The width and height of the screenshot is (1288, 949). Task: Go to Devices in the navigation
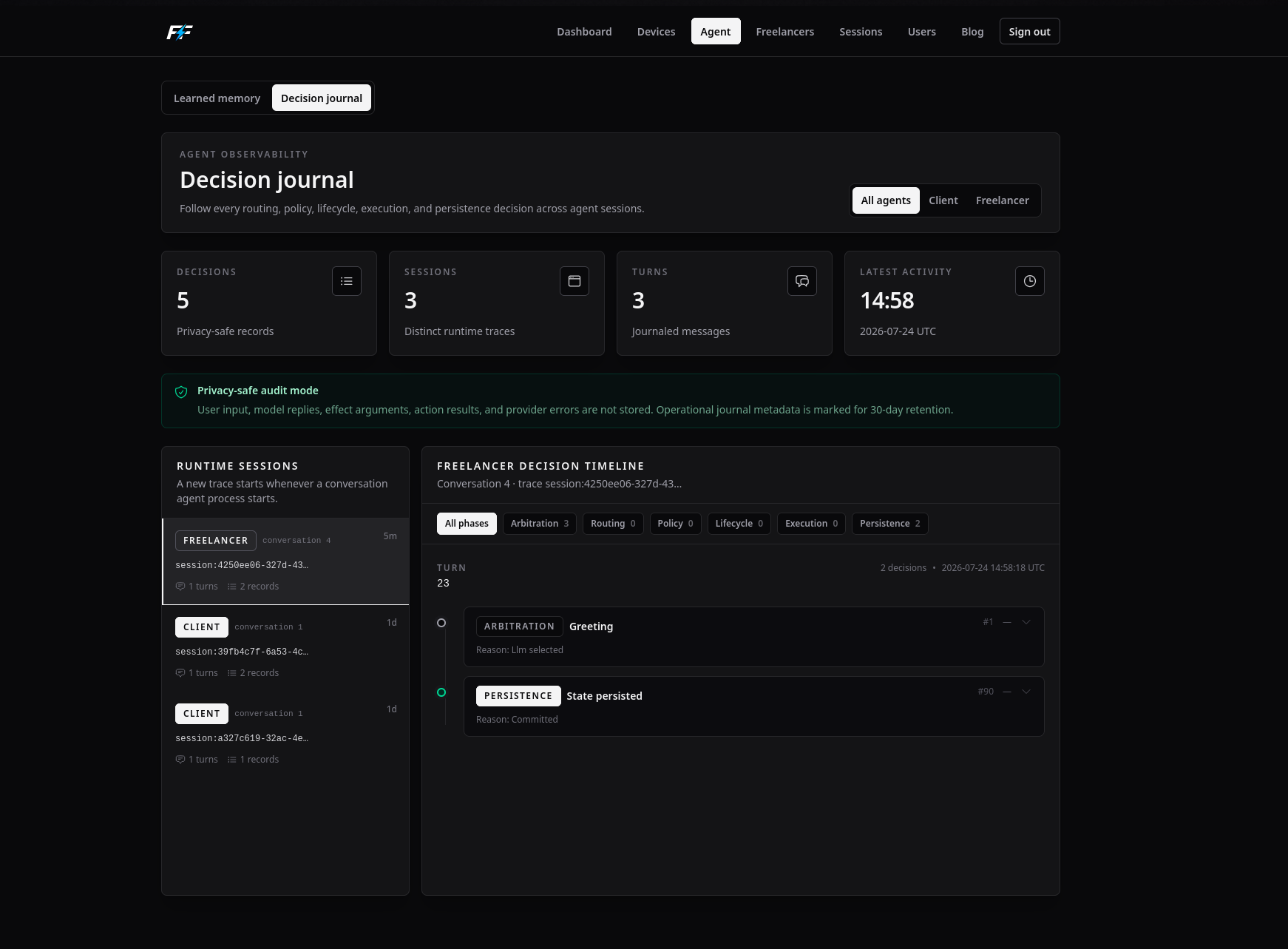pos(656,32)
